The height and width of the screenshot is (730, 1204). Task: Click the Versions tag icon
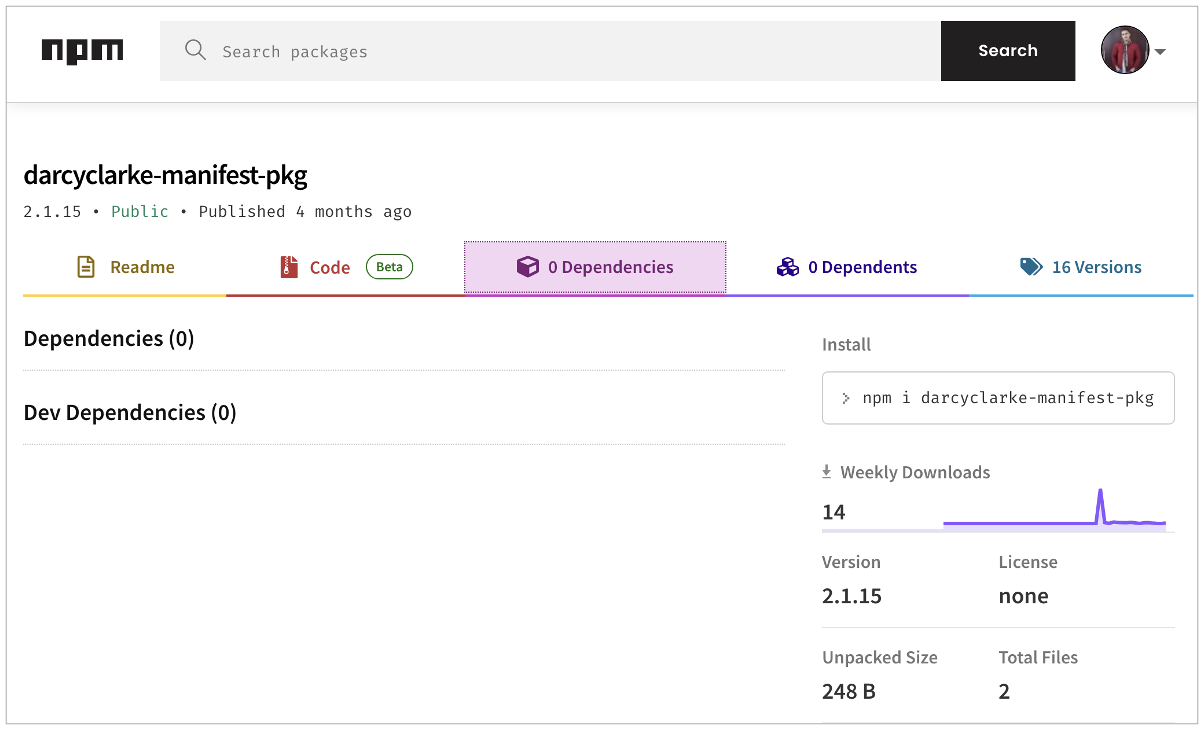point(1031,267)
